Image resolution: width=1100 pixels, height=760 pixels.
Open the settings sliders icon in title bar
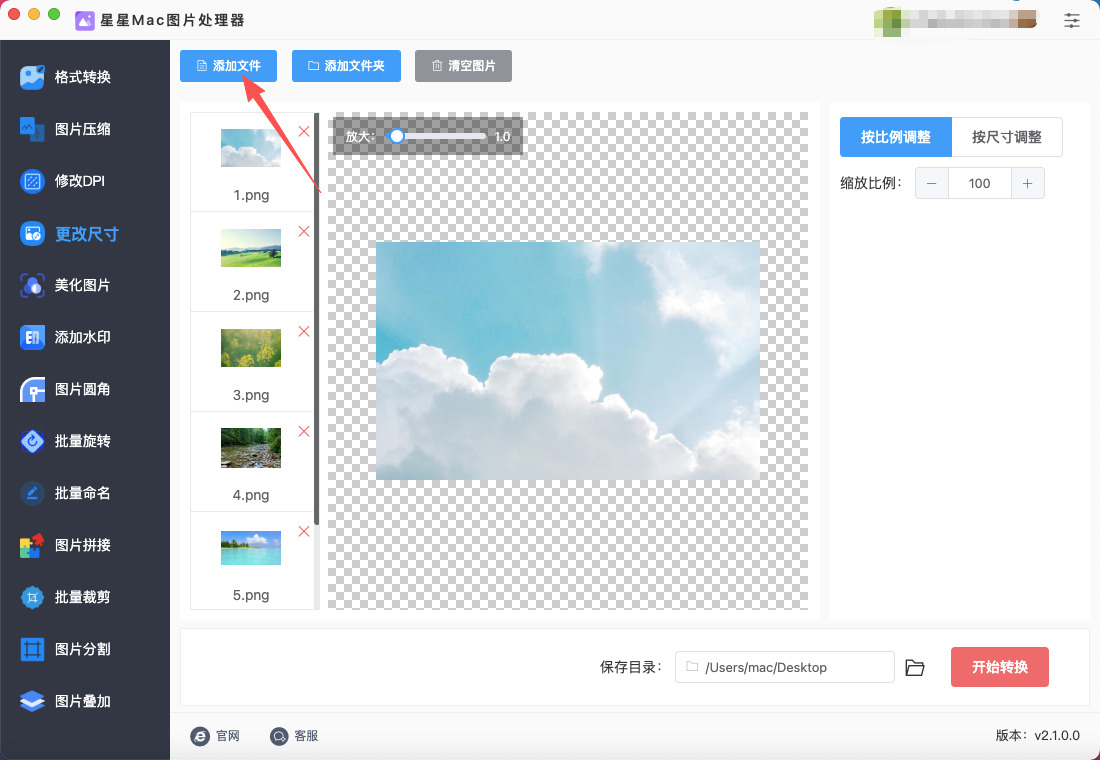pos(1071,20)
